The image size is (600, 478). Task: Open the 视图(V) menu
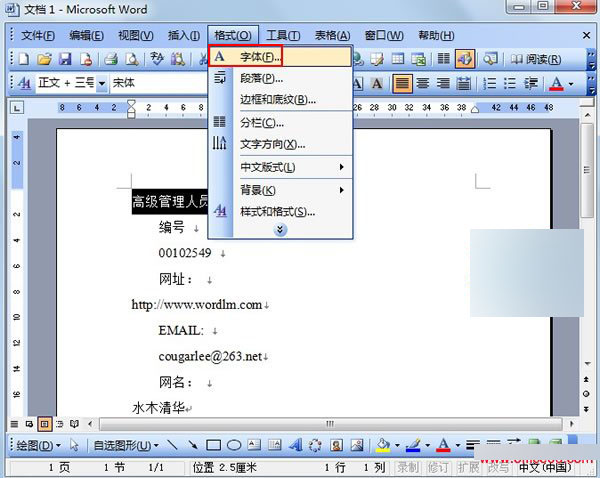136,36
